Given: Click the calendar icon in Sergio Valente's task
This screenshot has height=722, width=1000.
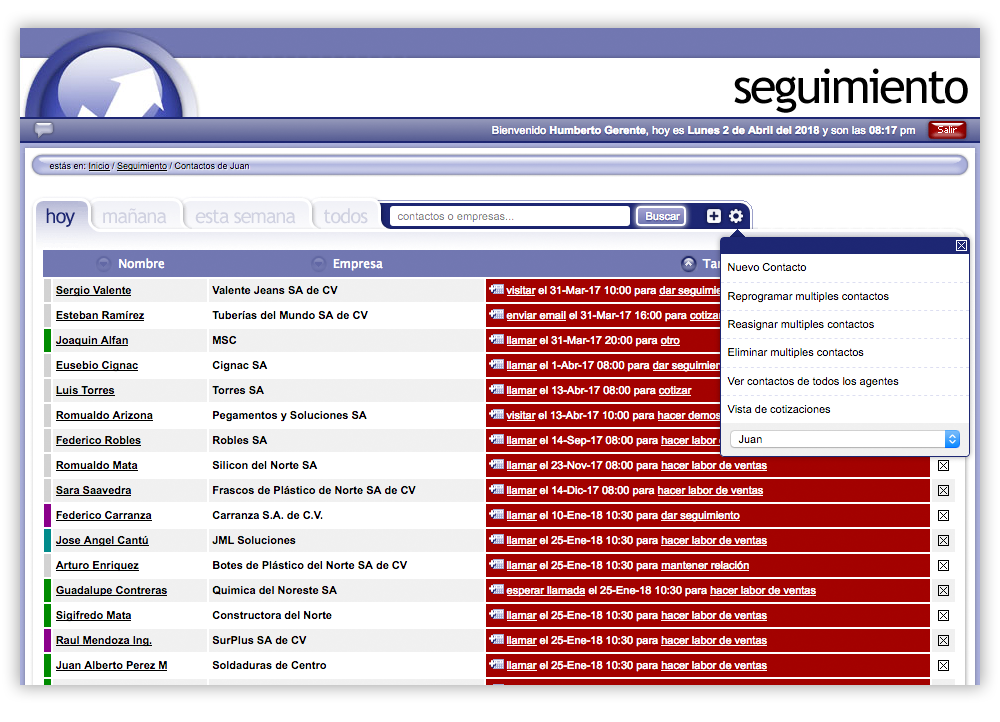Looking at the screenshot, I should [496, 290].
